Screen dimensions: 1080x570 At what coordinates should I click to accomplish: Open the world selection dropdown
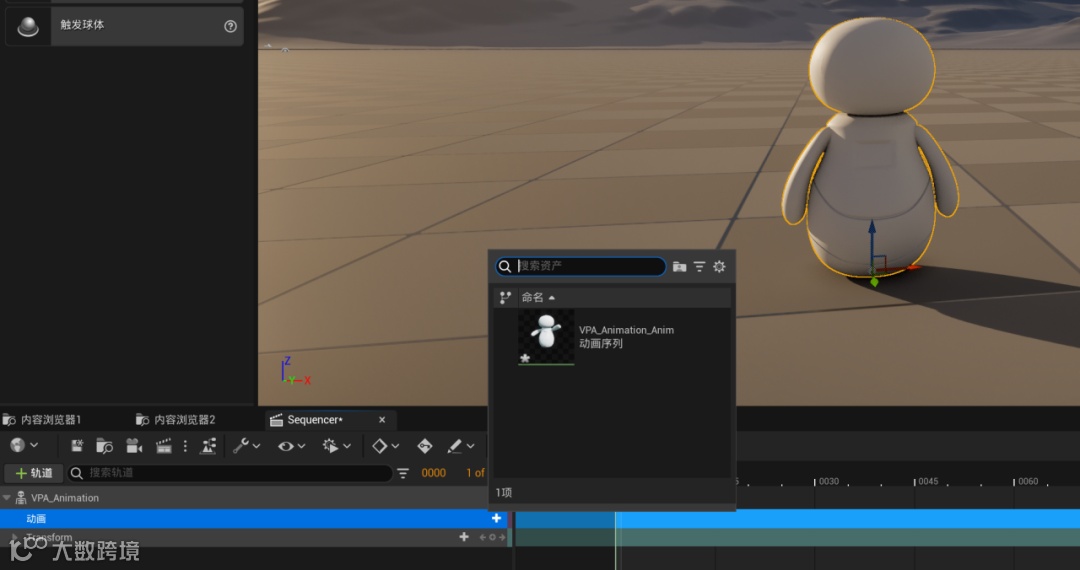(x=24, y=446)
